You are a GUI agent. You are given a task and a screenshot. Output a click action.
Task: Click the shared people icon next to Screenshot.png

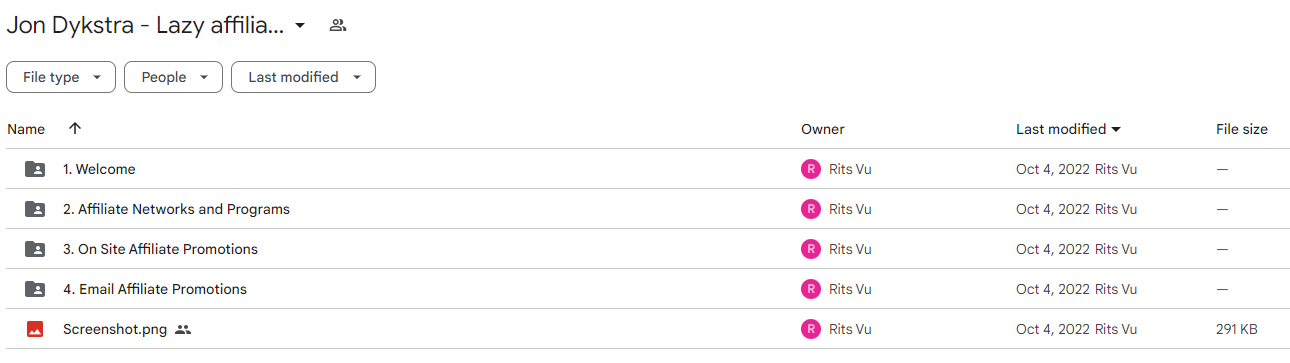(x=182, y=329)
